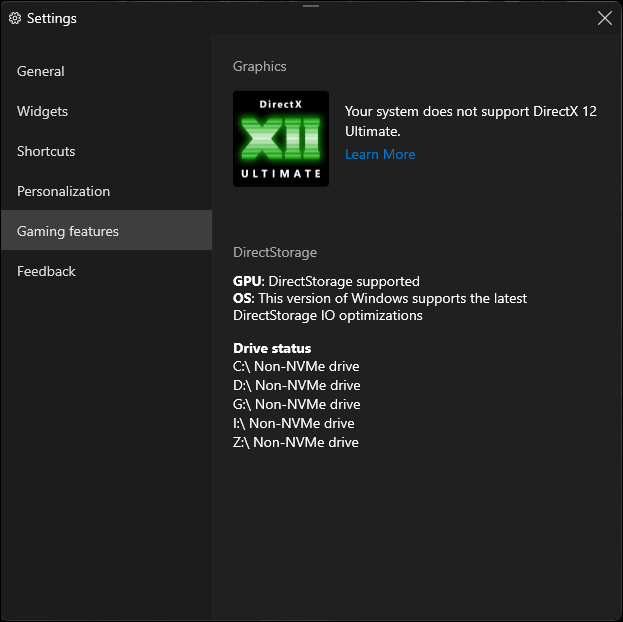Screen dimensions: 623x622
Task: Click the DirectX 12 Ultimate logo
Action: (x=281, y=139)
